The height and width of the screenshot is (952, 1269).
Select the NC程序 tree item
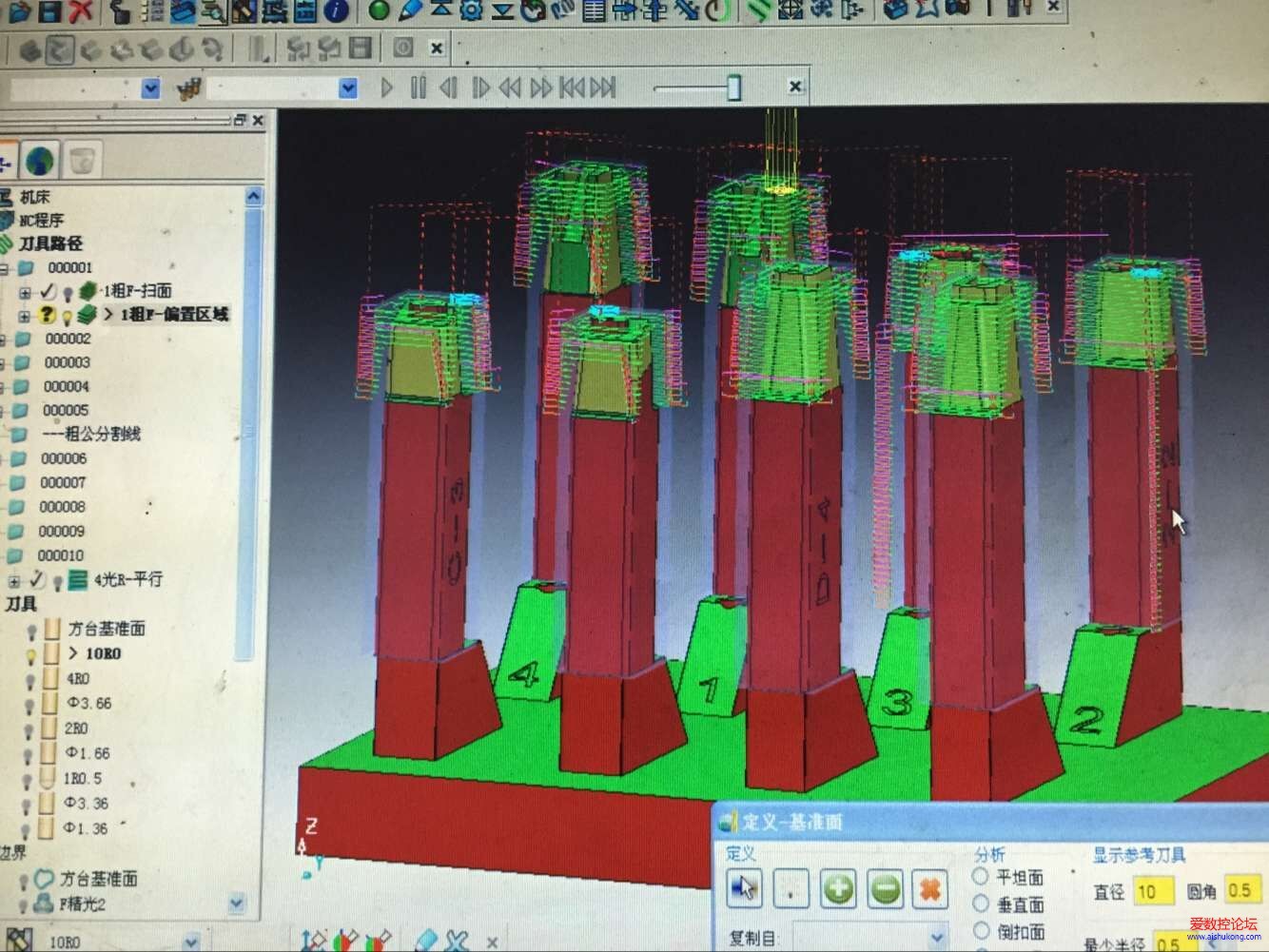(42, 220)
